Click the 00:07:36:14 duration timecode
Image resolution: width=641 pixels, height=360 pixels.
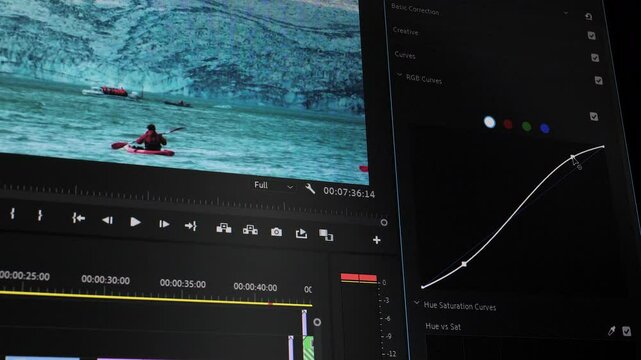(x=349, y=192)
